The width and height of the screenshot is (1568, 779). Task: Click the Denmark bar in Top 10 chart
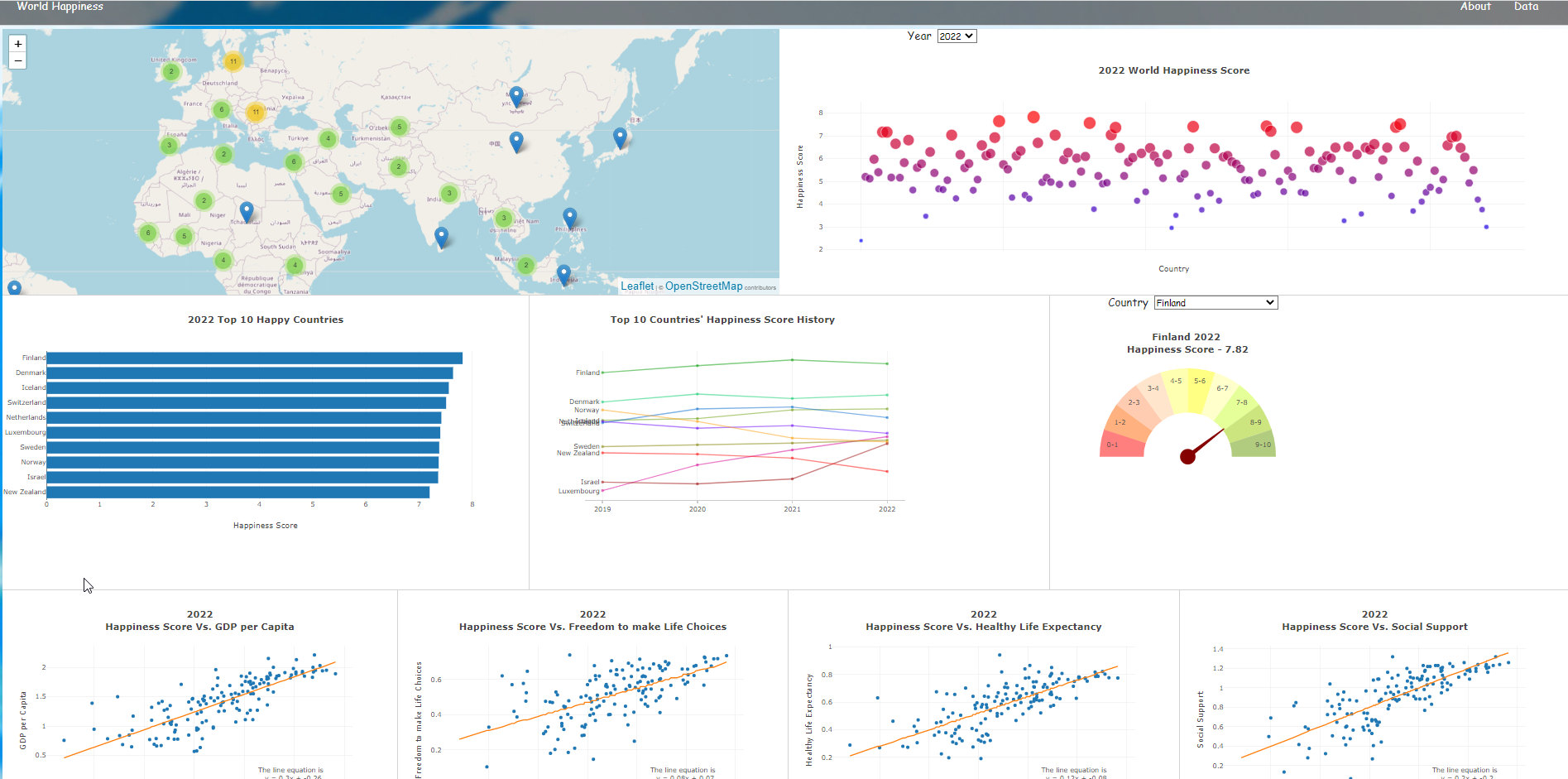(x=250, y=373)
